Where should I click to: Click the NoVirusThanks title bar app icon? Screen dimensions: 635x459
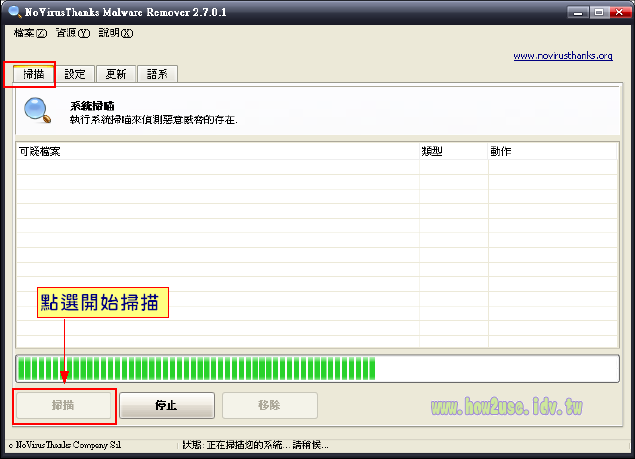(x=13, y=12)
